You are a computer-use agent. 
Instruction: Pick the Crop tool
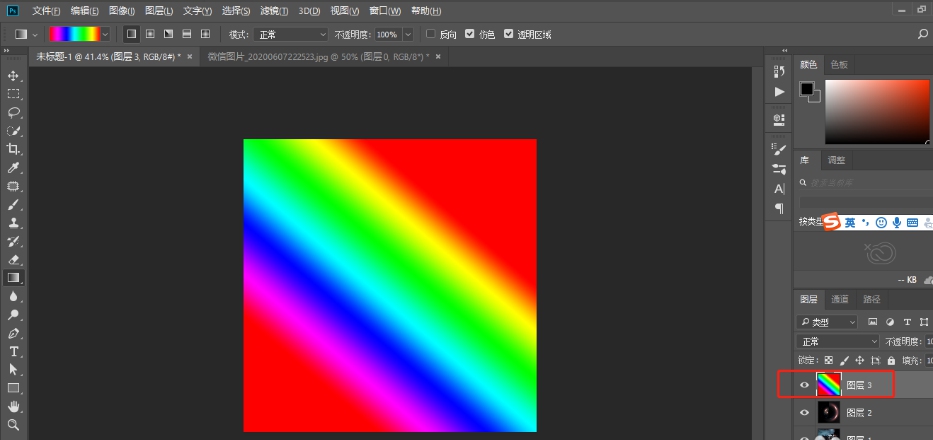(14, 148)
